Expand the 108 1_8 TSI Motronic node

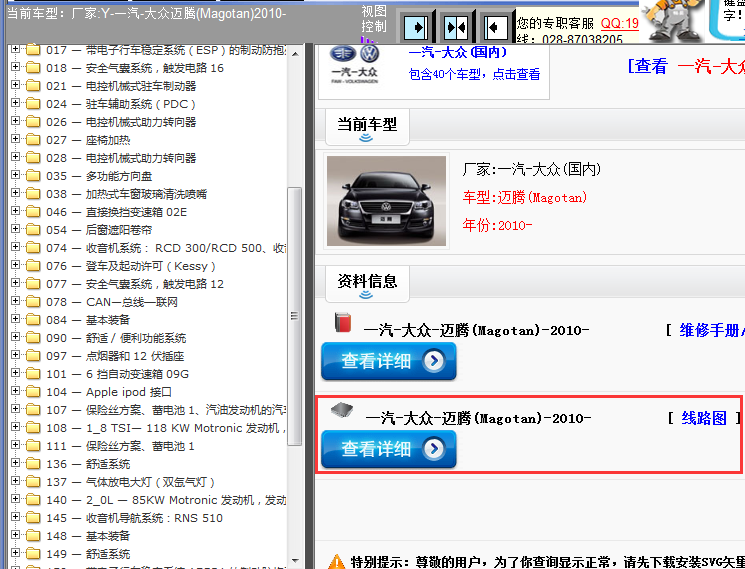coord(15,427)
